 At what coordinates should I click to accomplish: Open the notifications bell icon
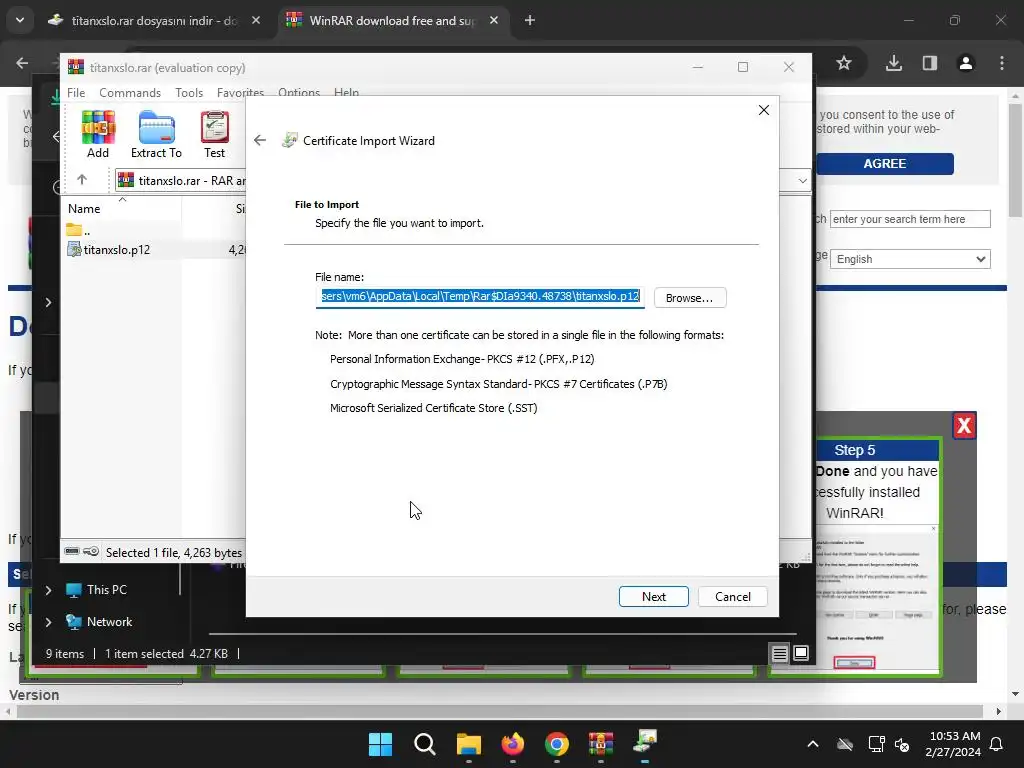pos(997,744)
